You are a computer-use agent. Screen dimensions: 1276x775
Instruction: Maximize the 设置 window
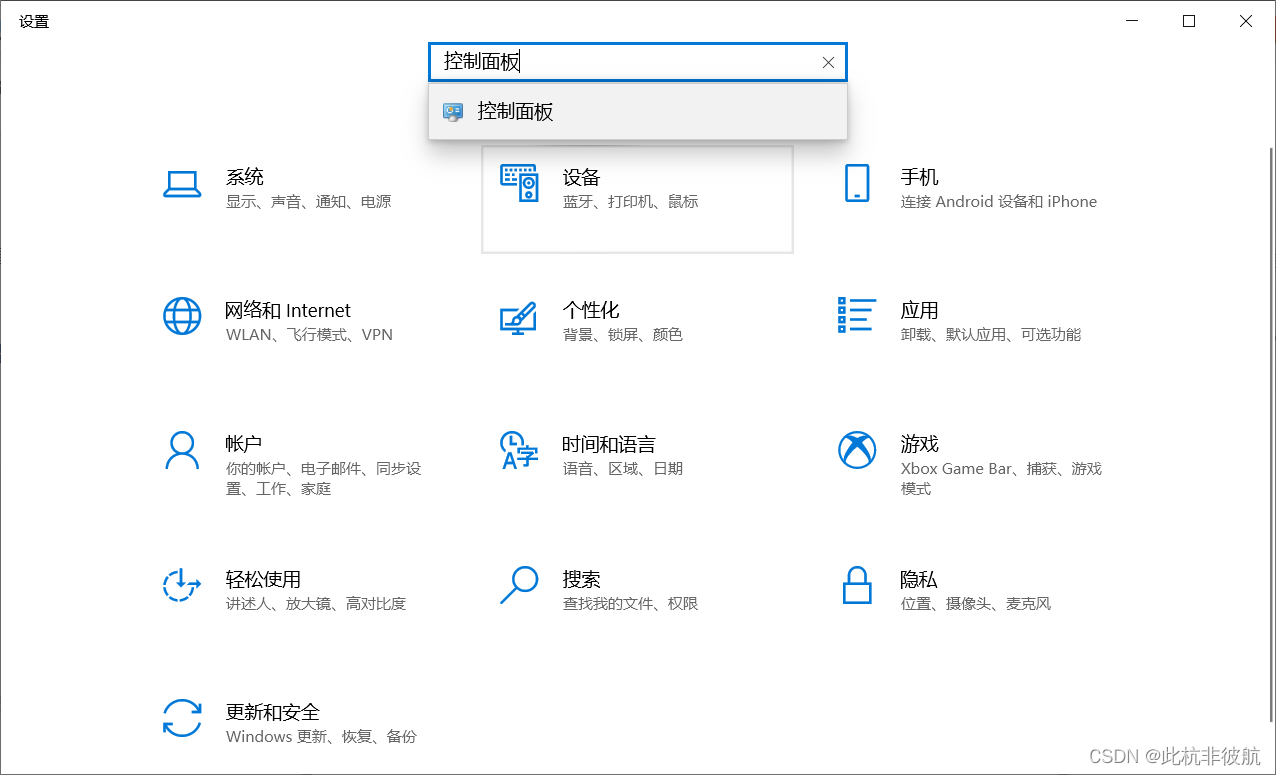(x=1189, y=21)
